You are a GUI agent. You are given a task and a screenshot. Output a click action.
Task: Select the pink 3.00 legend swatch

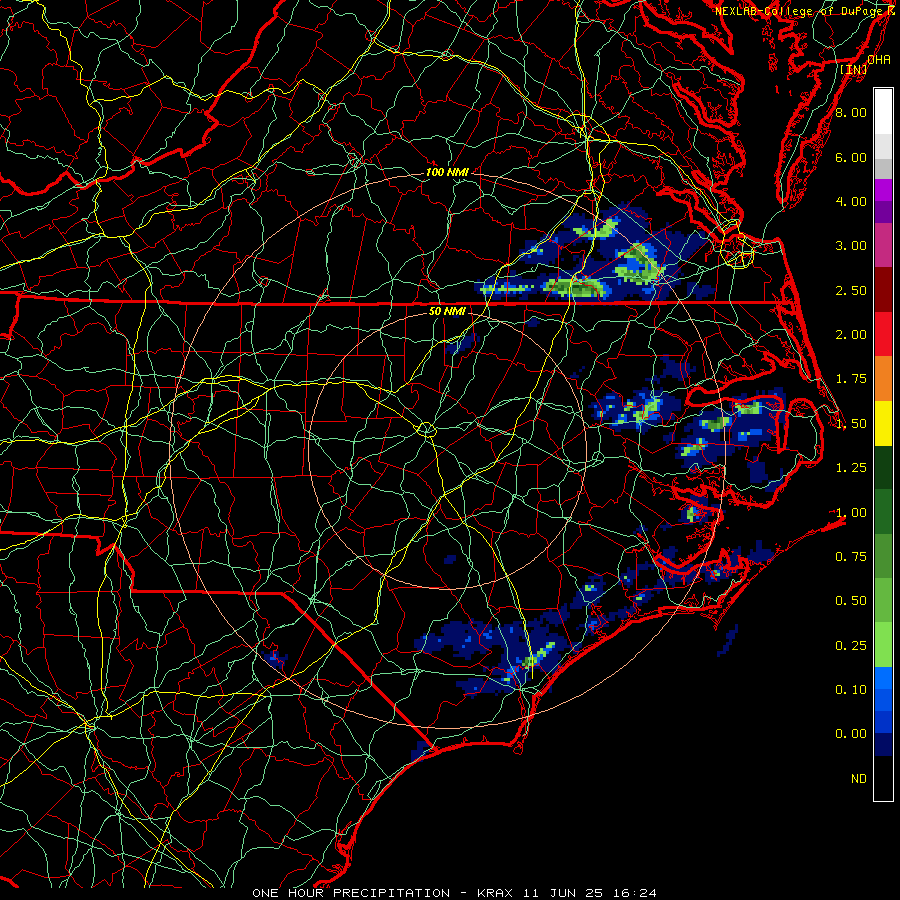tap(883, 245)
